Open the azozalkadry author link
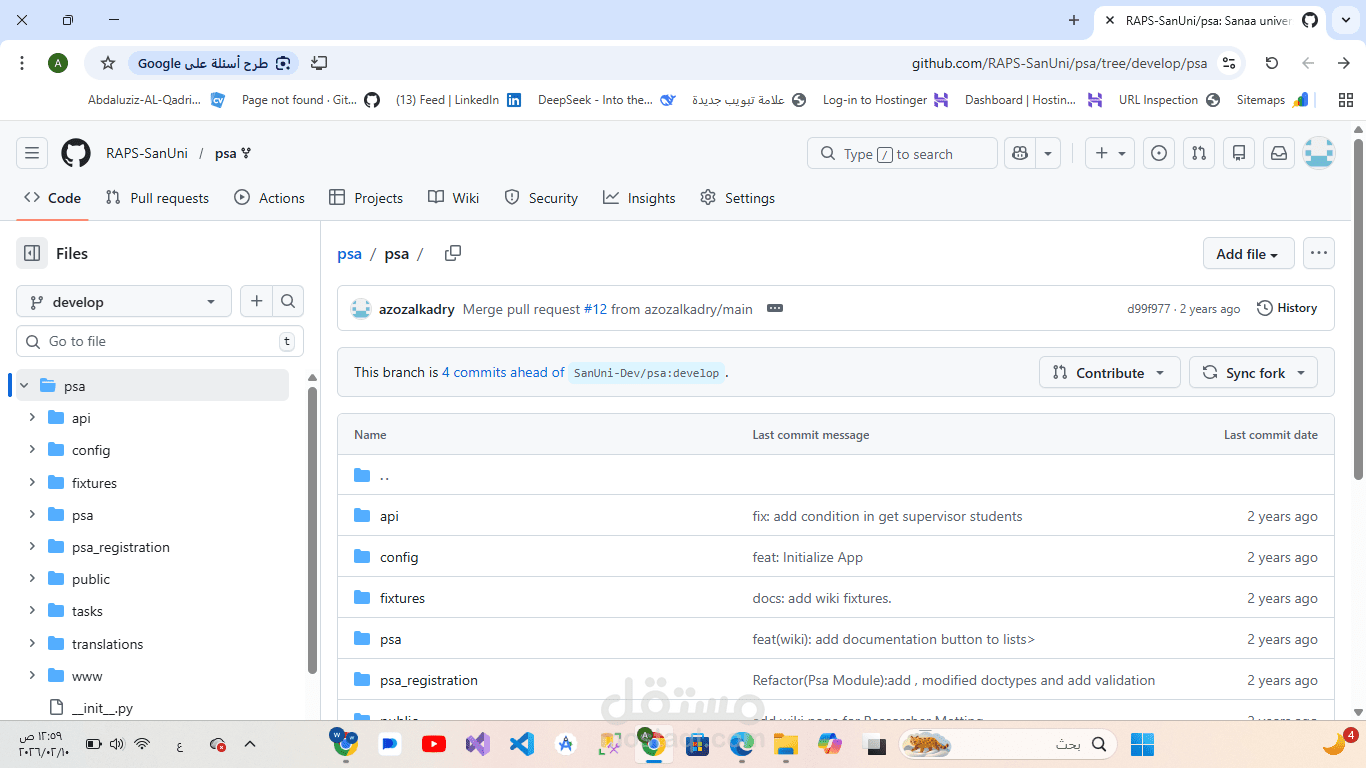Viewport: 1366px width, 768px height. coord(417,309)
